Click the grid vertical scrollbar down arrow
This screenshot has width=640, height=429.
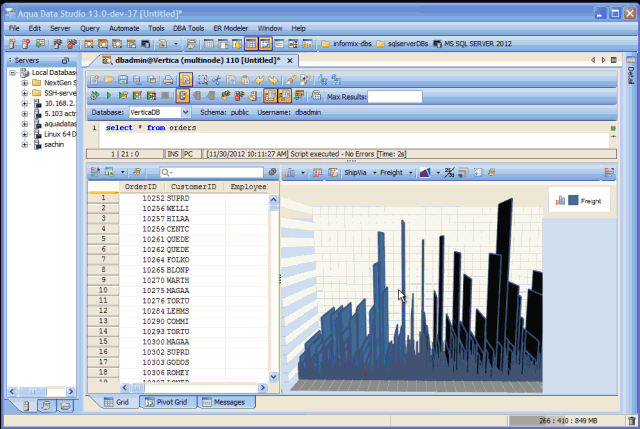(x=273, y=377)
